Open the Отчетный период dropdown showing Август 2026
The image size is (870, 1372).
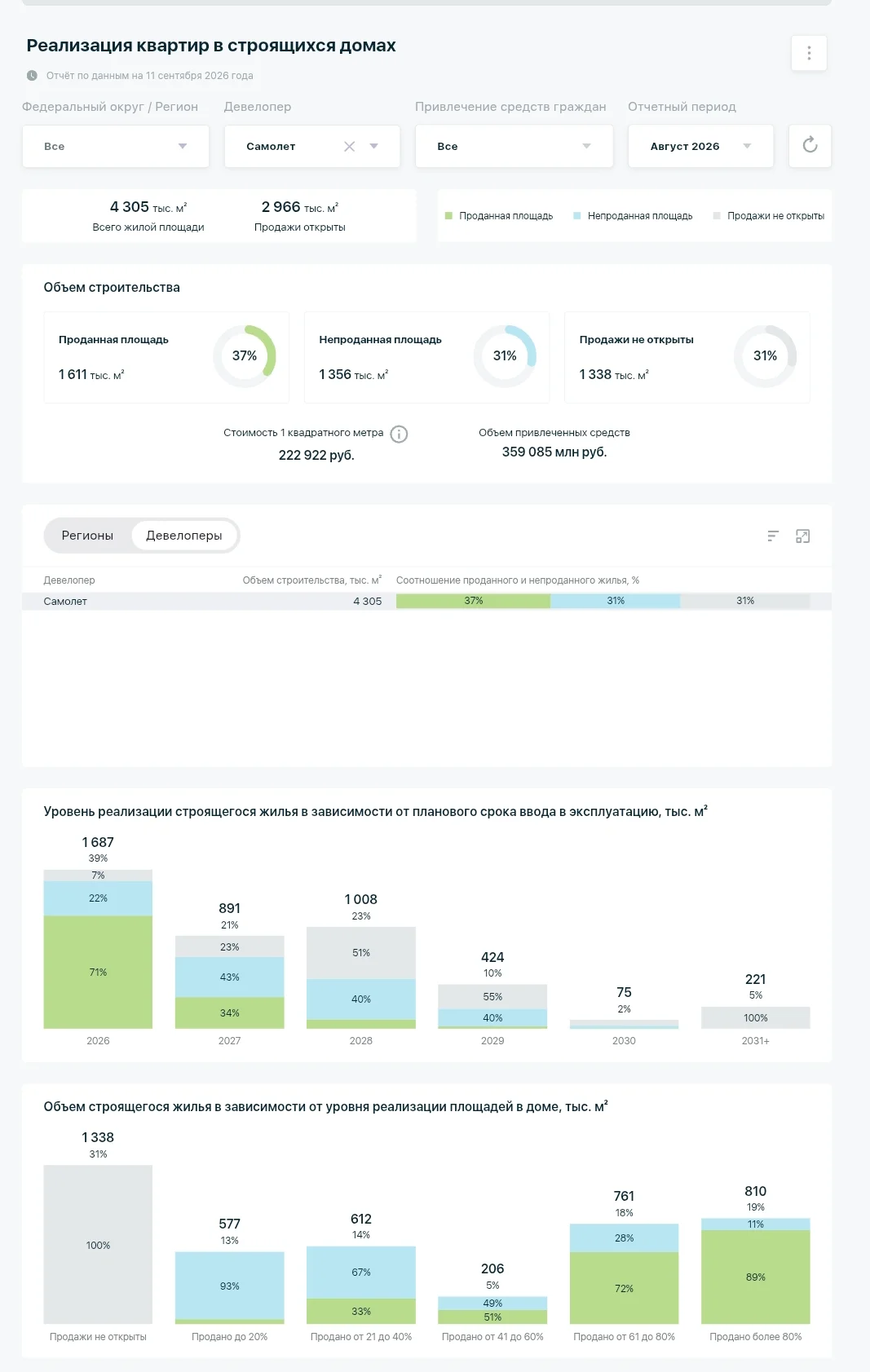click(x=700, y=146)
